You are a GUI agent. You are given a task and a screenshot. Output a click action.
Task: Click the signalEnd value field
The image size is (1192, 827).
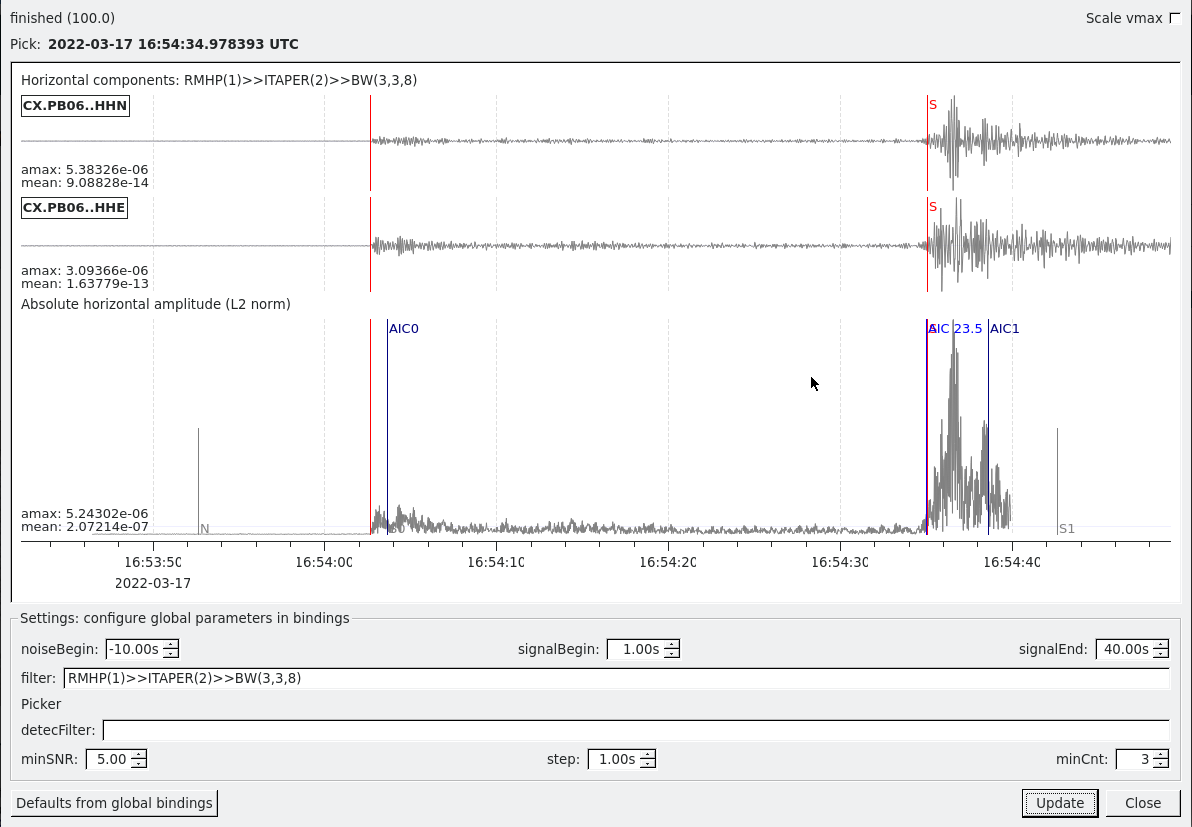coord(1123,649)
